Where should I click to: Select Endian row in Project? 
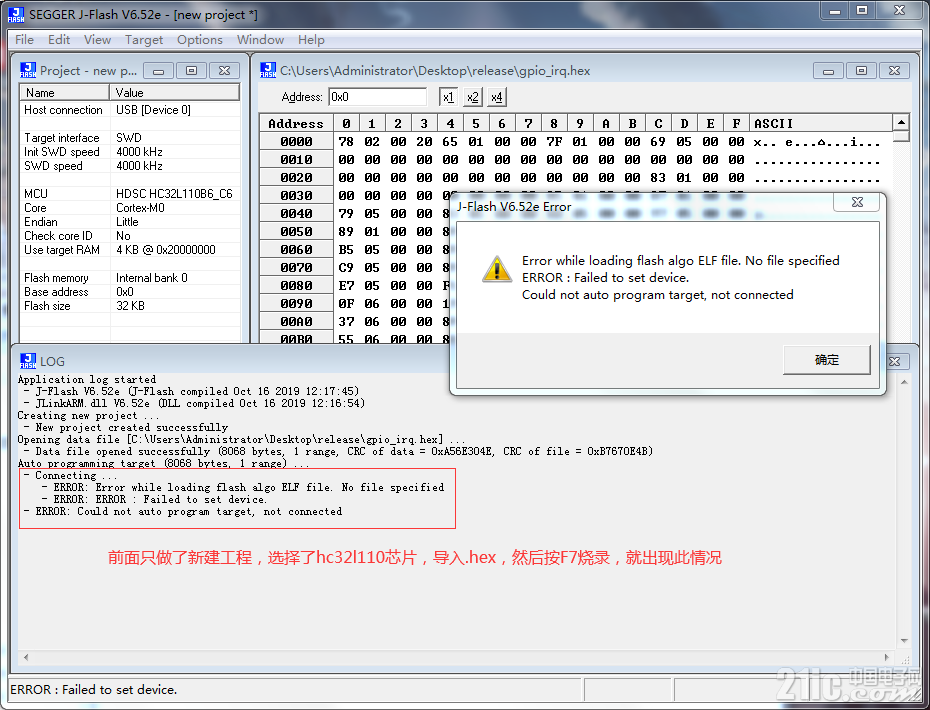point(130,222)
